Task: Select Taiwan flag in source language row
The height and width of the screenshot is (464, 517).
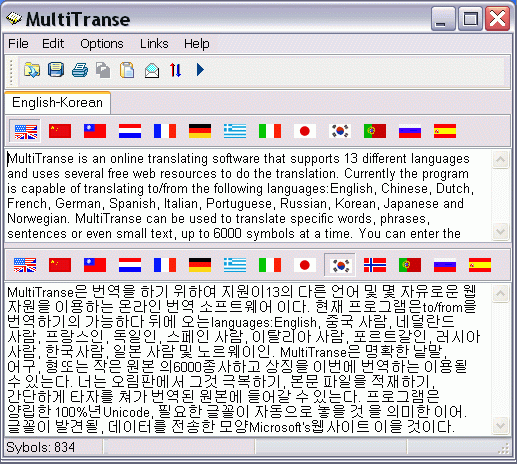Action: click(x=95, y=131)
